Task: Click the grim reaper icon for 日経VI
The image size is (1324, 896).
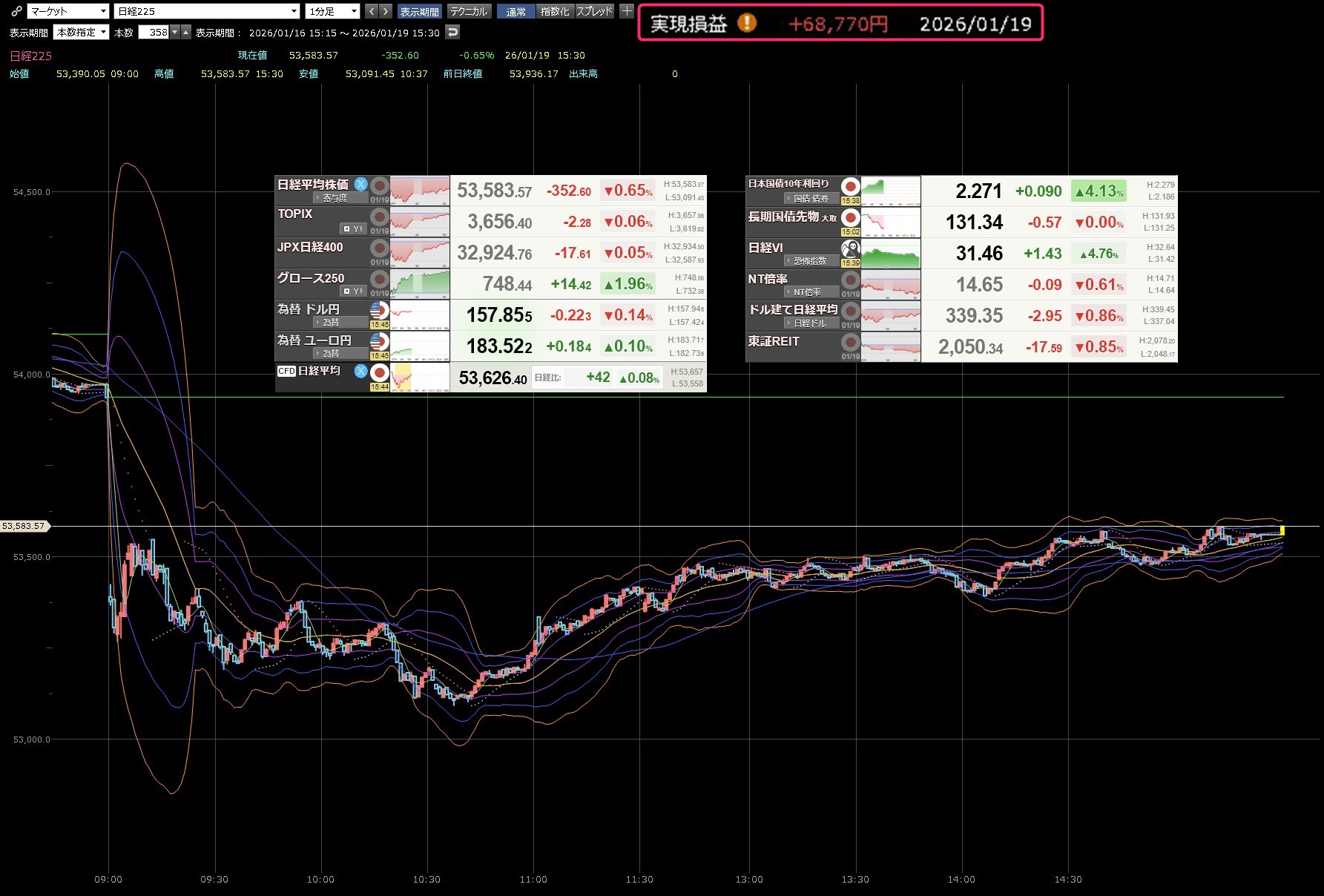Action: (x=850, y=248)
